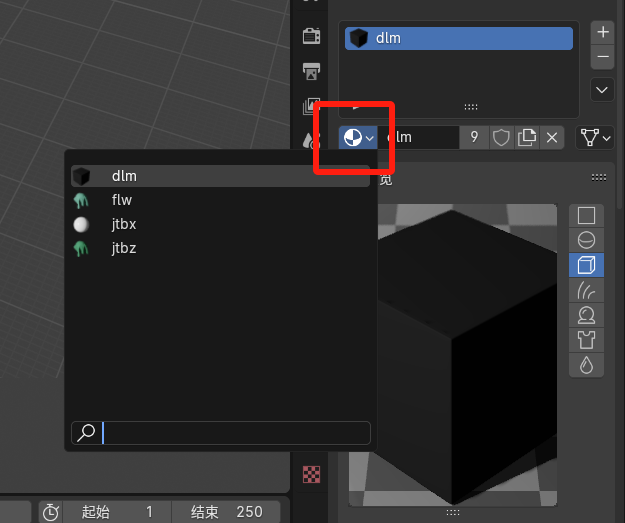Toggle fake user shield for dlm material
The width and height of the screenshot is (625, 523).
pyautogui.click(x=501, y=138)
